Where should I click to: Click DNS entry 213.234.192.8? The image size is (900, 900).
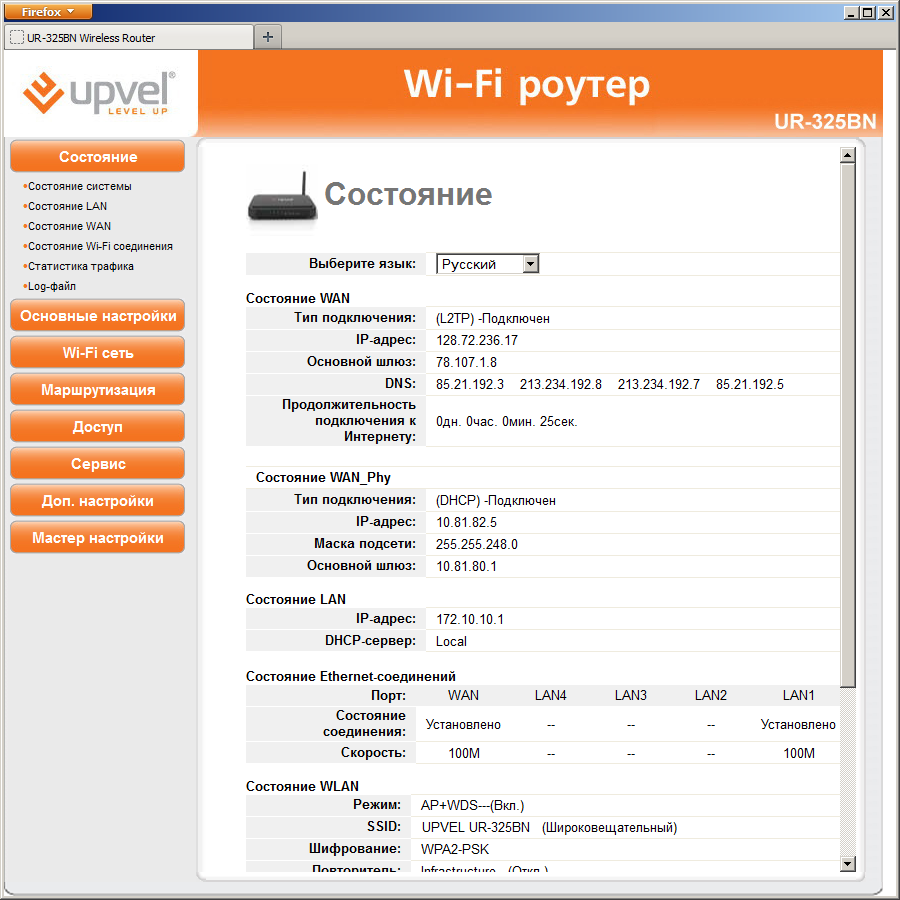(x=560, y=384)
